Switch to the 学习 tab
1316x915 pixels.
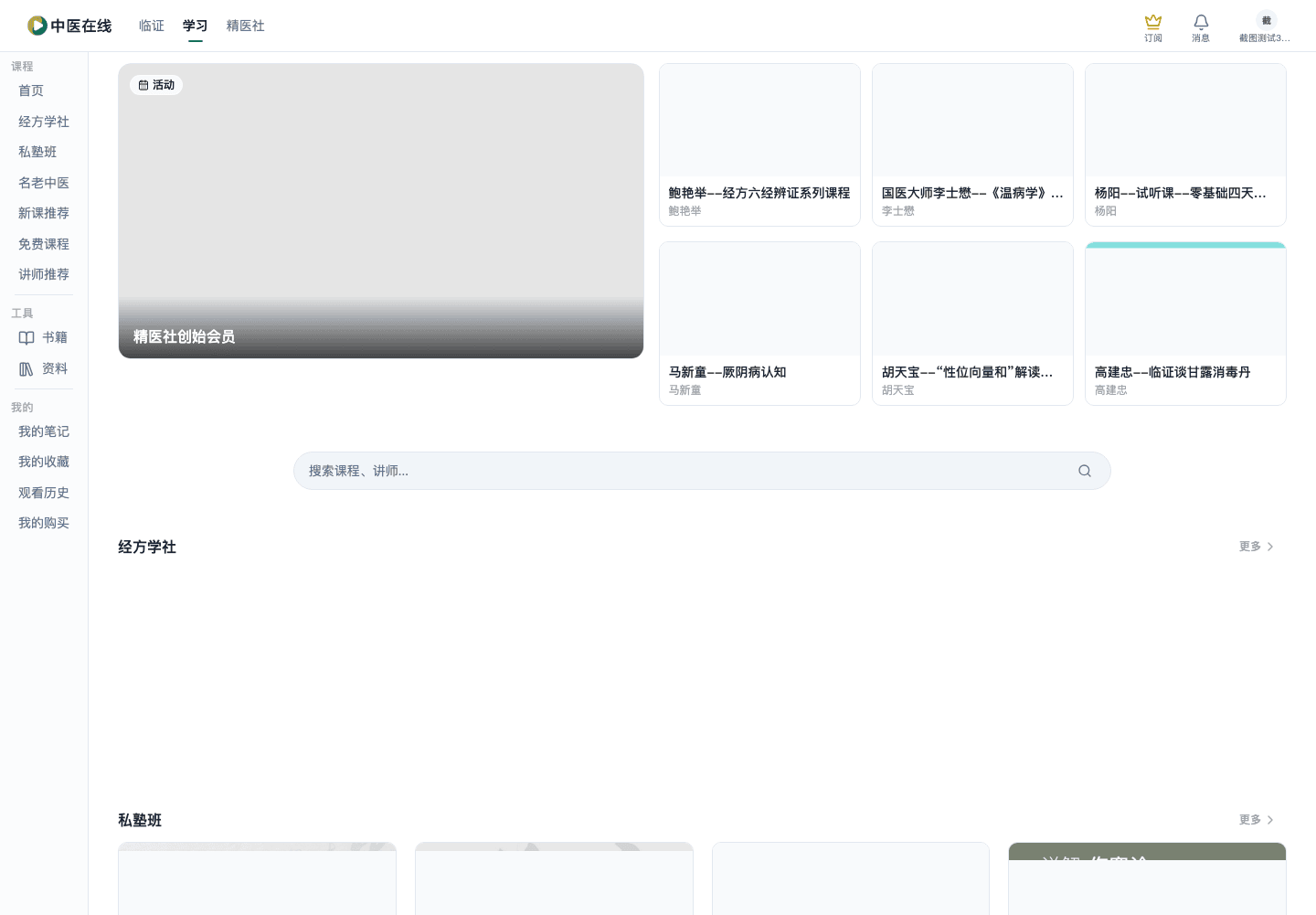point(196,26)
